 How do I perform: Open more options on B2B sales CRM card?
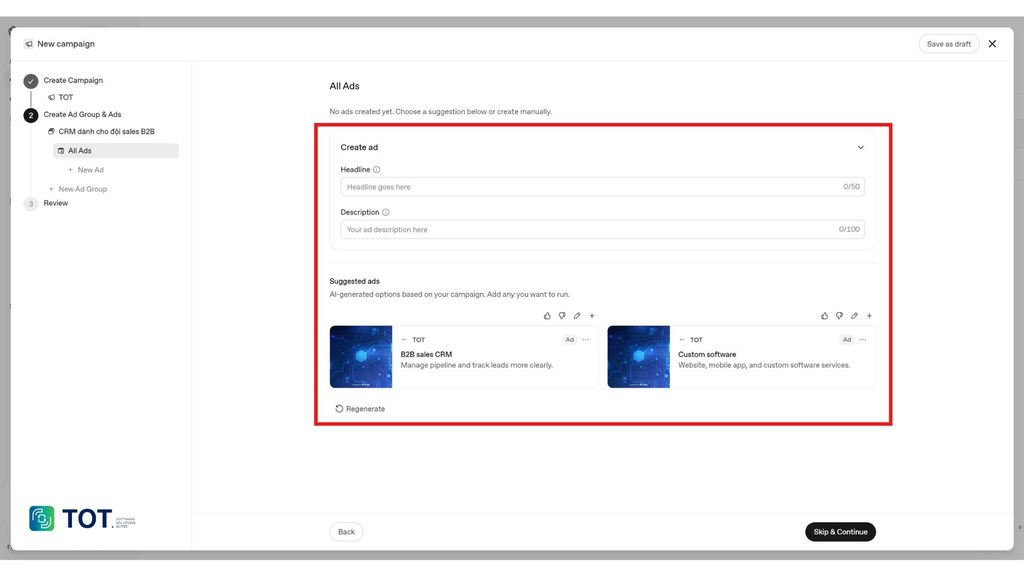(x=586, y=340)
